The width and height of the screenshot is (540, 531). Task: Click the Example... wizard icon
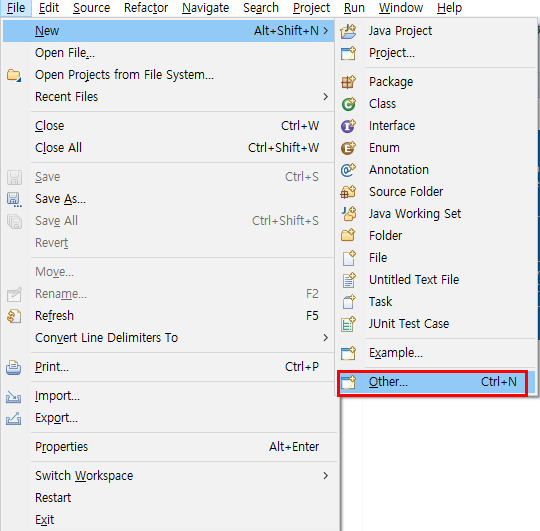(x=348, y=353)
